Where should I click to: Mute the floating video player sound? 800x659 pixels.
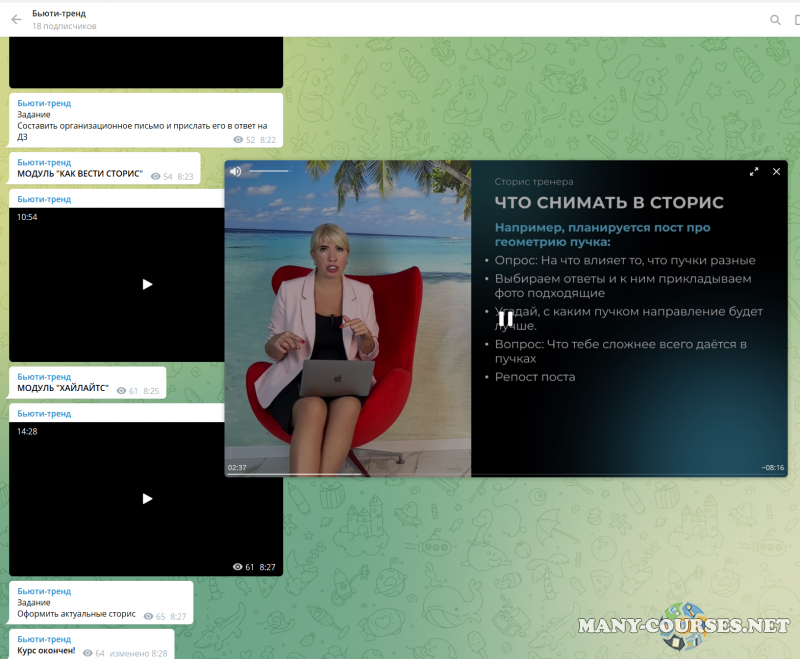(236, 171)
